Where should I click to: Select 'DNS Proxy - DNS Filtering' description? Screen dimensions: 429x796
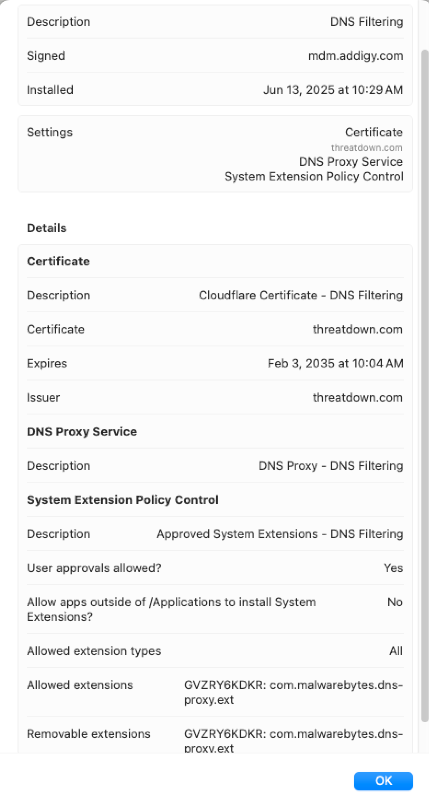(x=331, y=466)
